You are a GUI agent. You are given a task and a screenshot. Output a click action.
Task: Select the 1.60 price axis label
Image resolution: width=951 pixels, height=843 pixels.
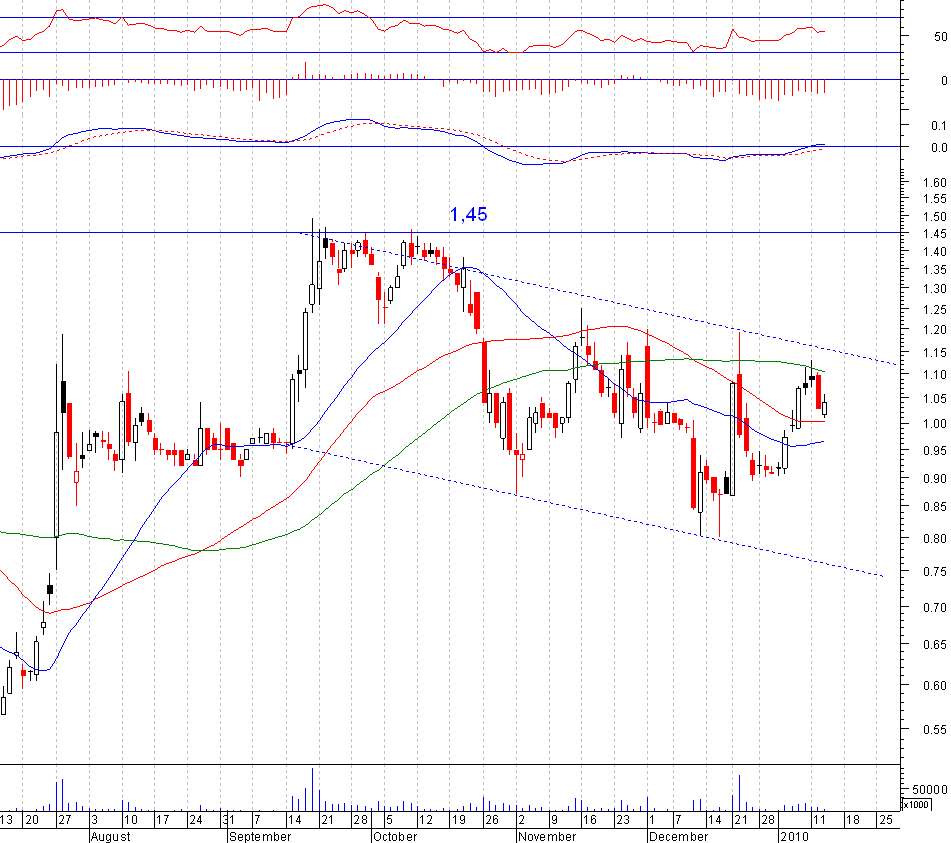coord(935,183)
